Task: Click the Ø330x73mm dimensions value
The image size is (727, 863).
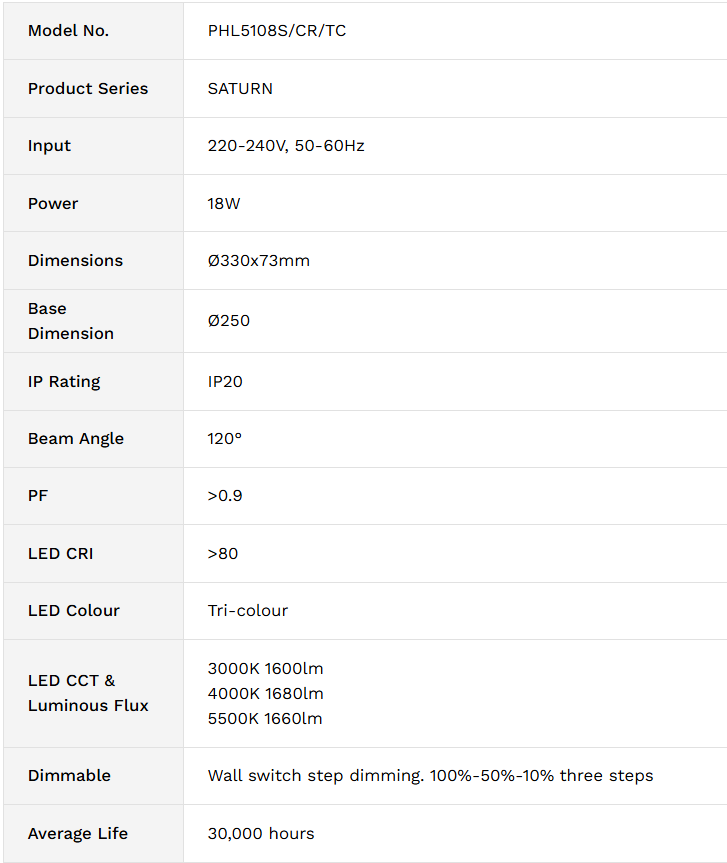Action: click(259, 261)
